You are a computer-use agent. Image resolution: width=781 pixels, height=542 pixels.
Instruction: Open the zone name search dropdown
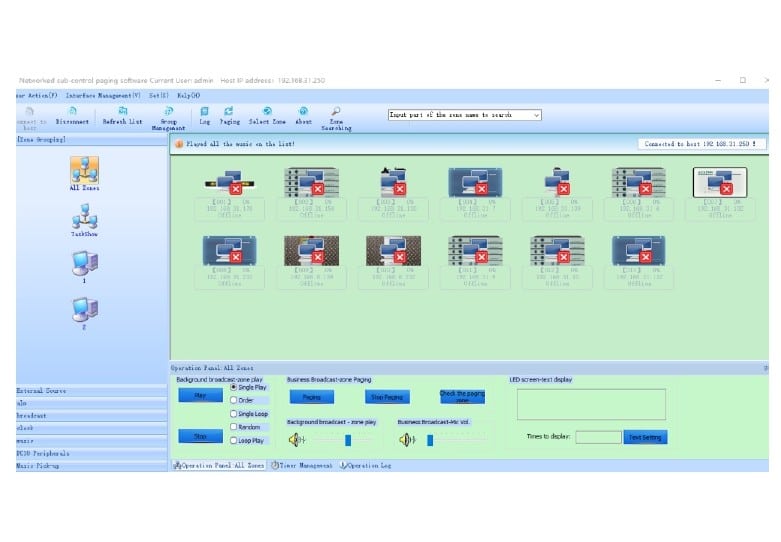[x=536, y=115]
